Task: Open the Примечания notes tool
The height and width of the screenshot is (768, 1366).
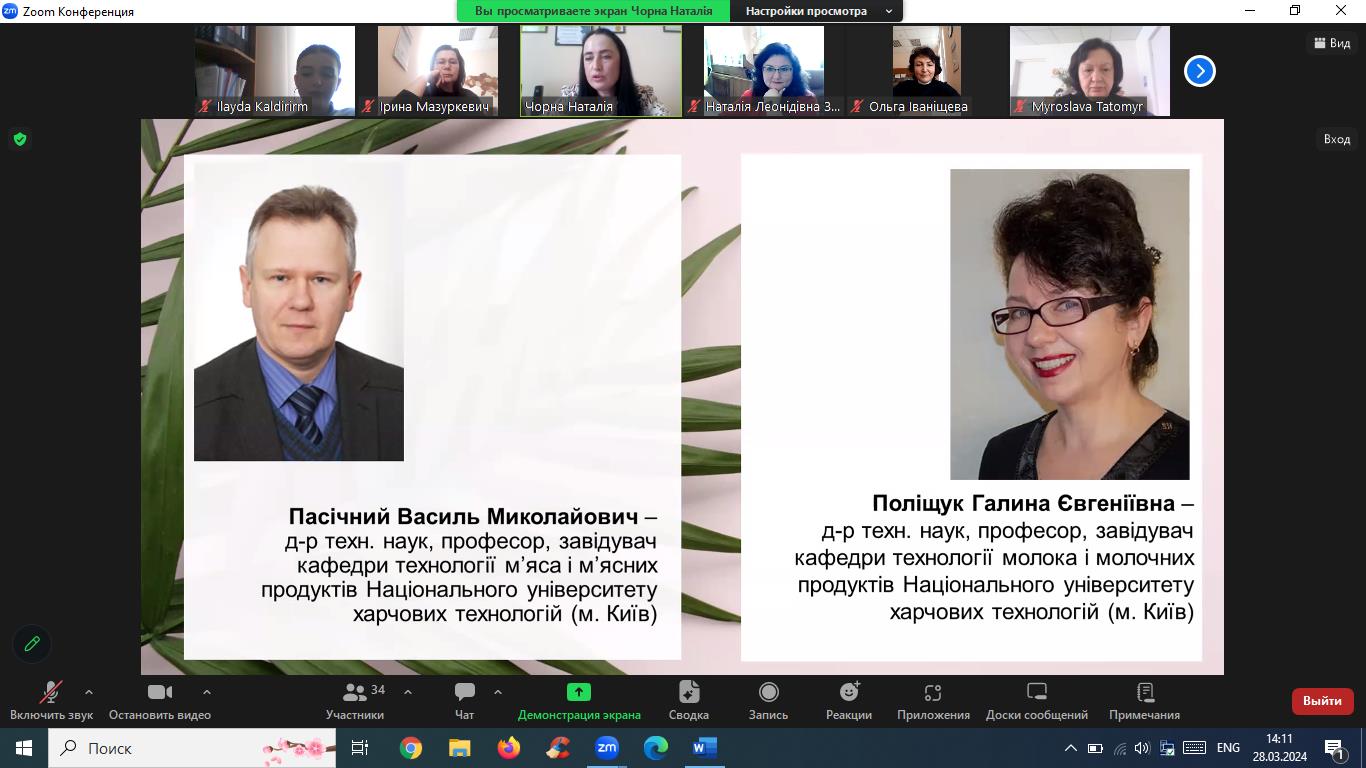Action: (x=1144, y=692)
